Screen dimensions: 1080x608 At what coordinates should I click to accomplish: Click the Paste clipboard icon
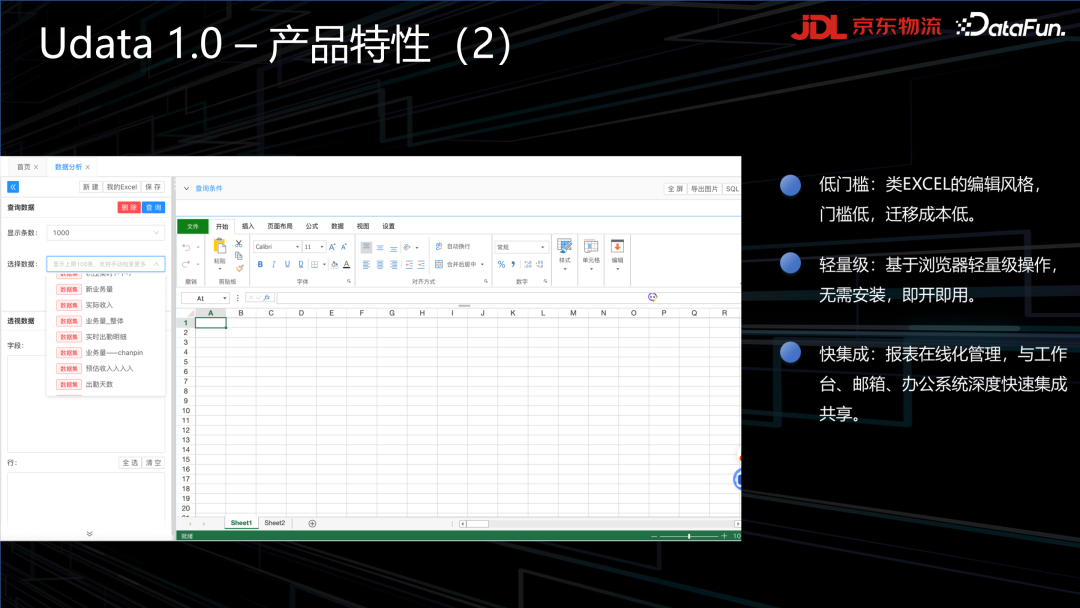(x=220, y=246)
